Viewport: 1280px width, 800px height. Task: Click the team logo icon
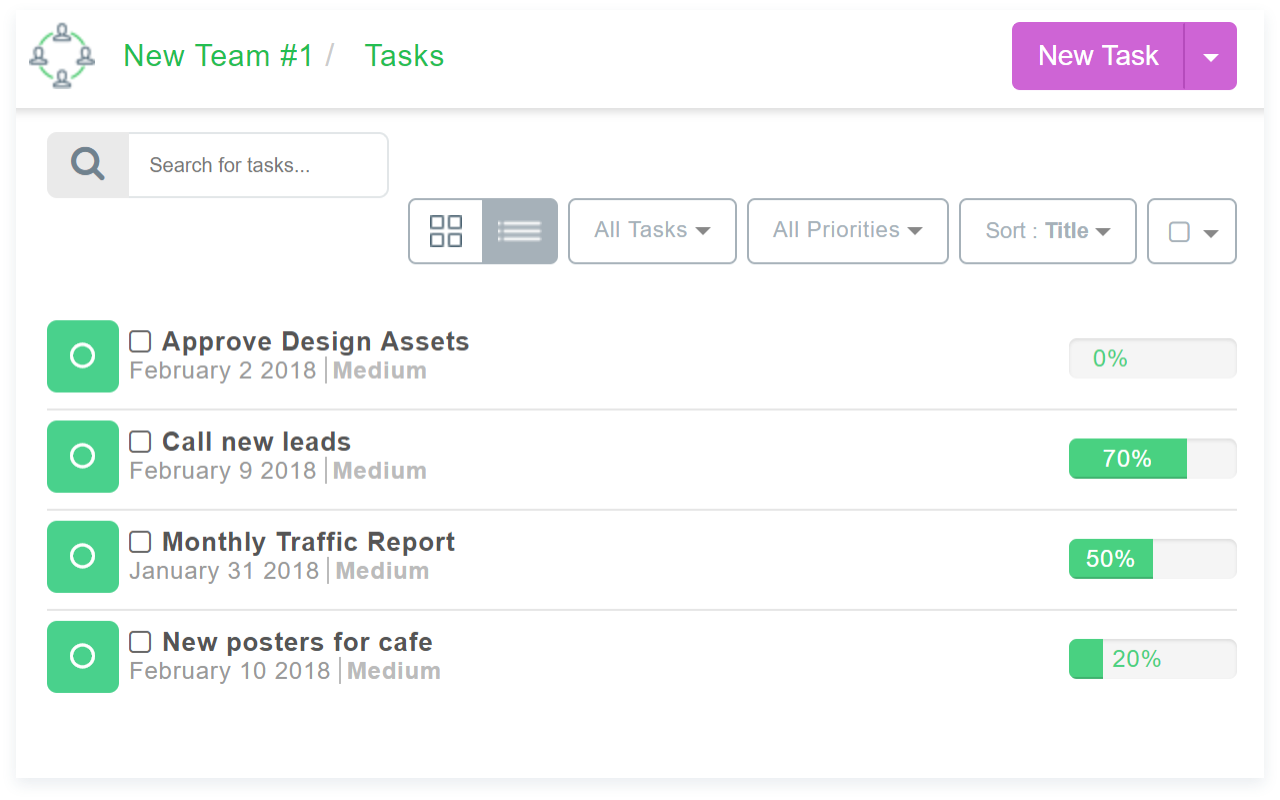pos(62,56)
